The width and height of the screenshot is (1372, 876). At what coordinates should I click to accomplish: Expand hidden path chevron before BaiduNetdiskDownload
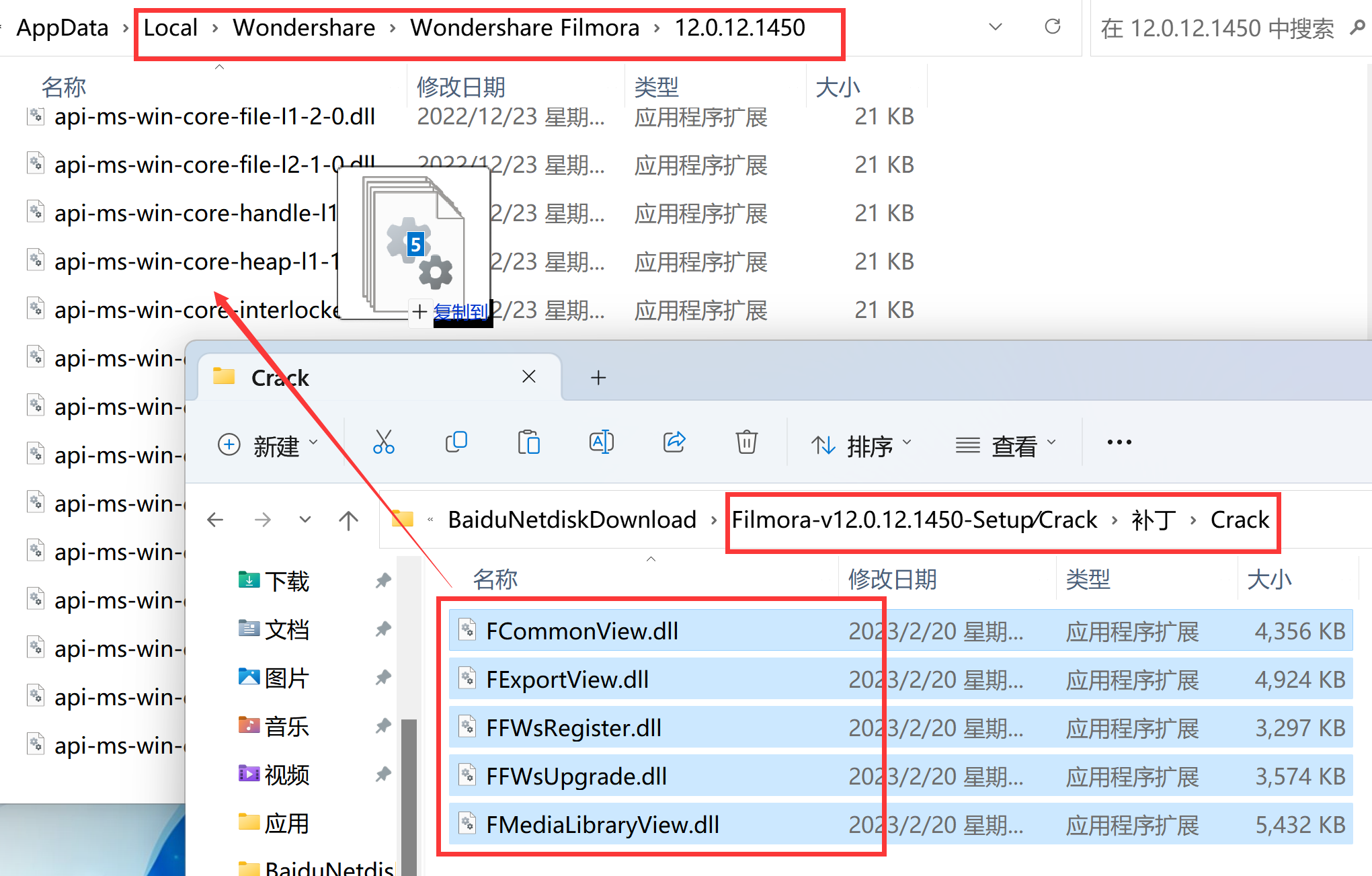(x=430, y=520)
